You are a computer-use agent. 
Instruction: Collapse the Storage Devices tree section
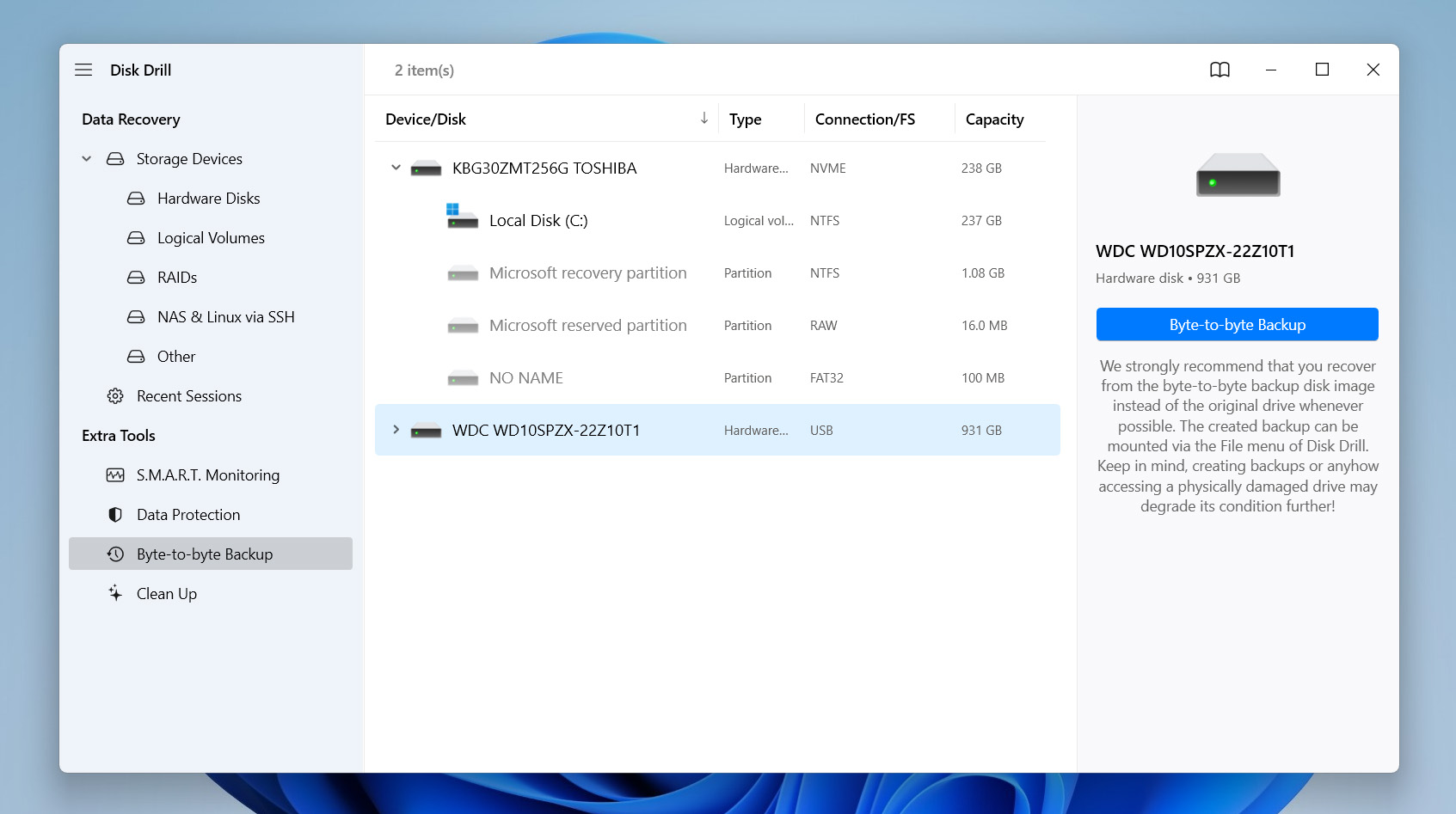[x=87, y=159]
